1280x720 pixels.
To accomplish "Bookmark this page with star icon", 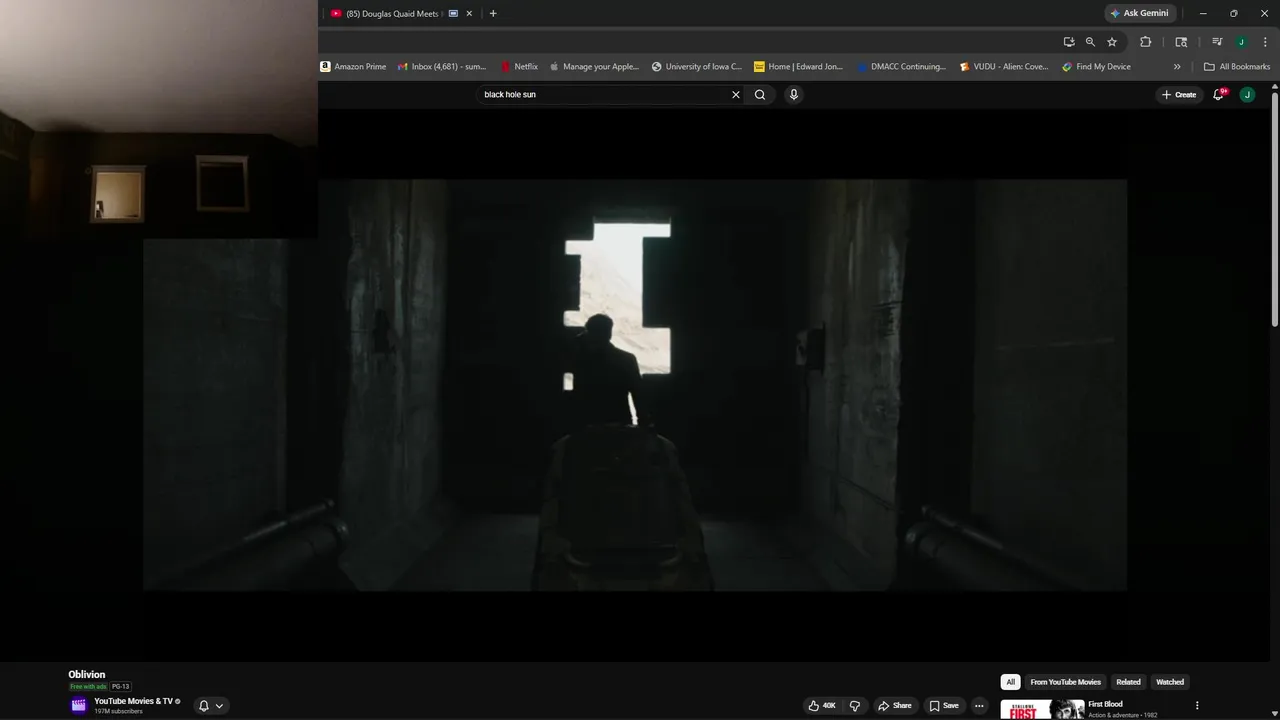I will tap(1112, 42).
